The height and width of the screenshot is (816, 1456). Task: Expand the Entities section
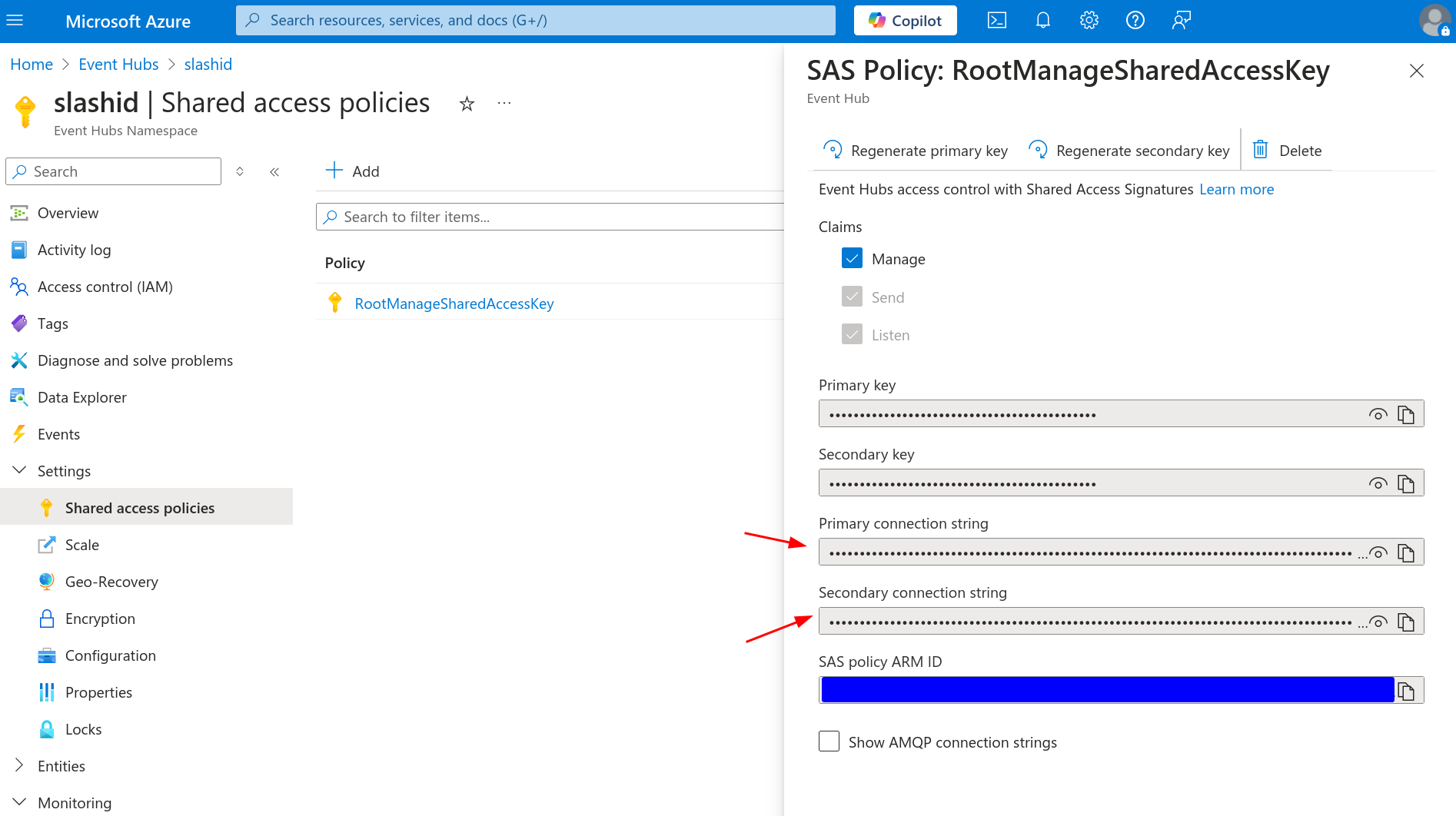(19, 766)
